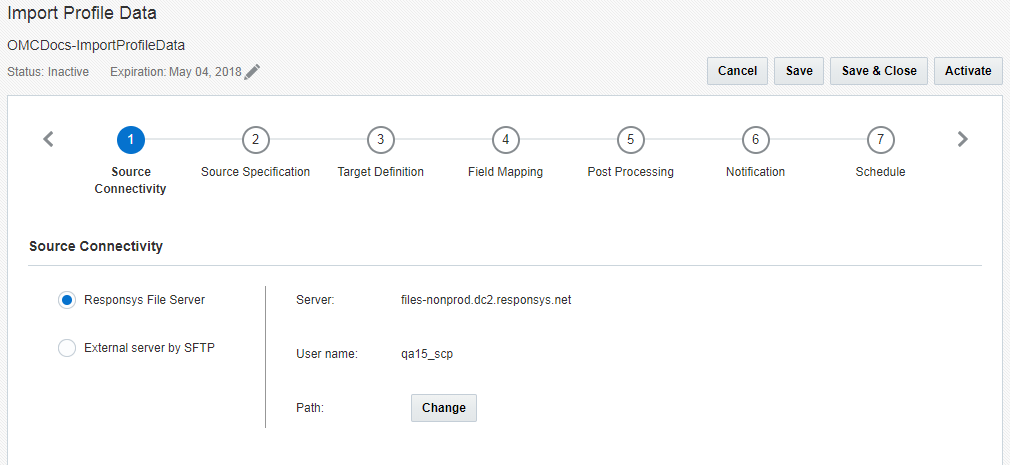Click the Save & Close button
The height and width of the screenshot is (465, 1010).
click(879, 71)
